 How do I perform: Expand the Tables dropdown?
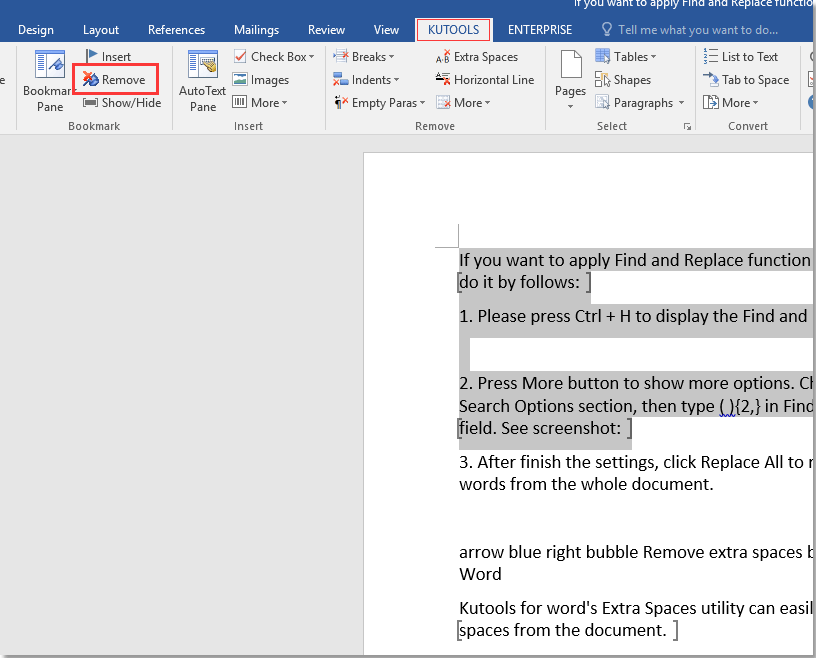click(x=630, y=56)
